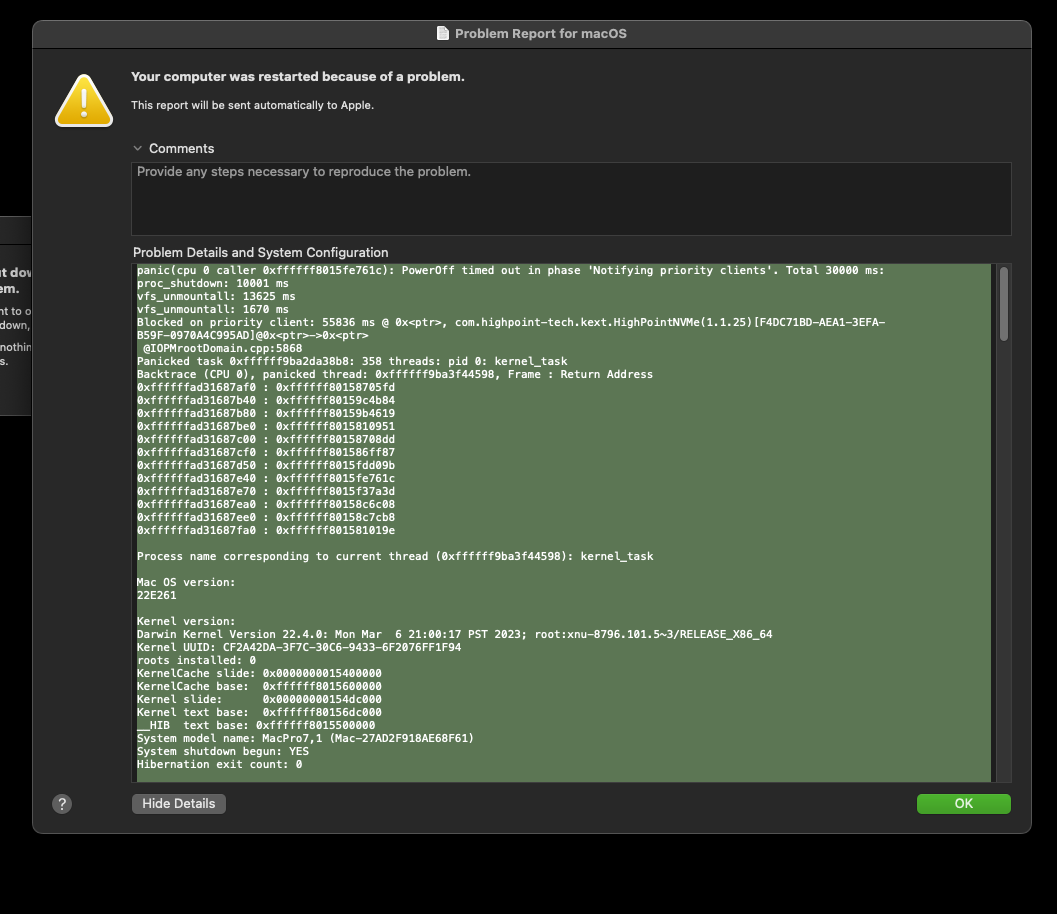Click the 'proc_shutdown: 10001 ms' line
This screenshot has width=1057, height=914.
click(x=213, y=283)
